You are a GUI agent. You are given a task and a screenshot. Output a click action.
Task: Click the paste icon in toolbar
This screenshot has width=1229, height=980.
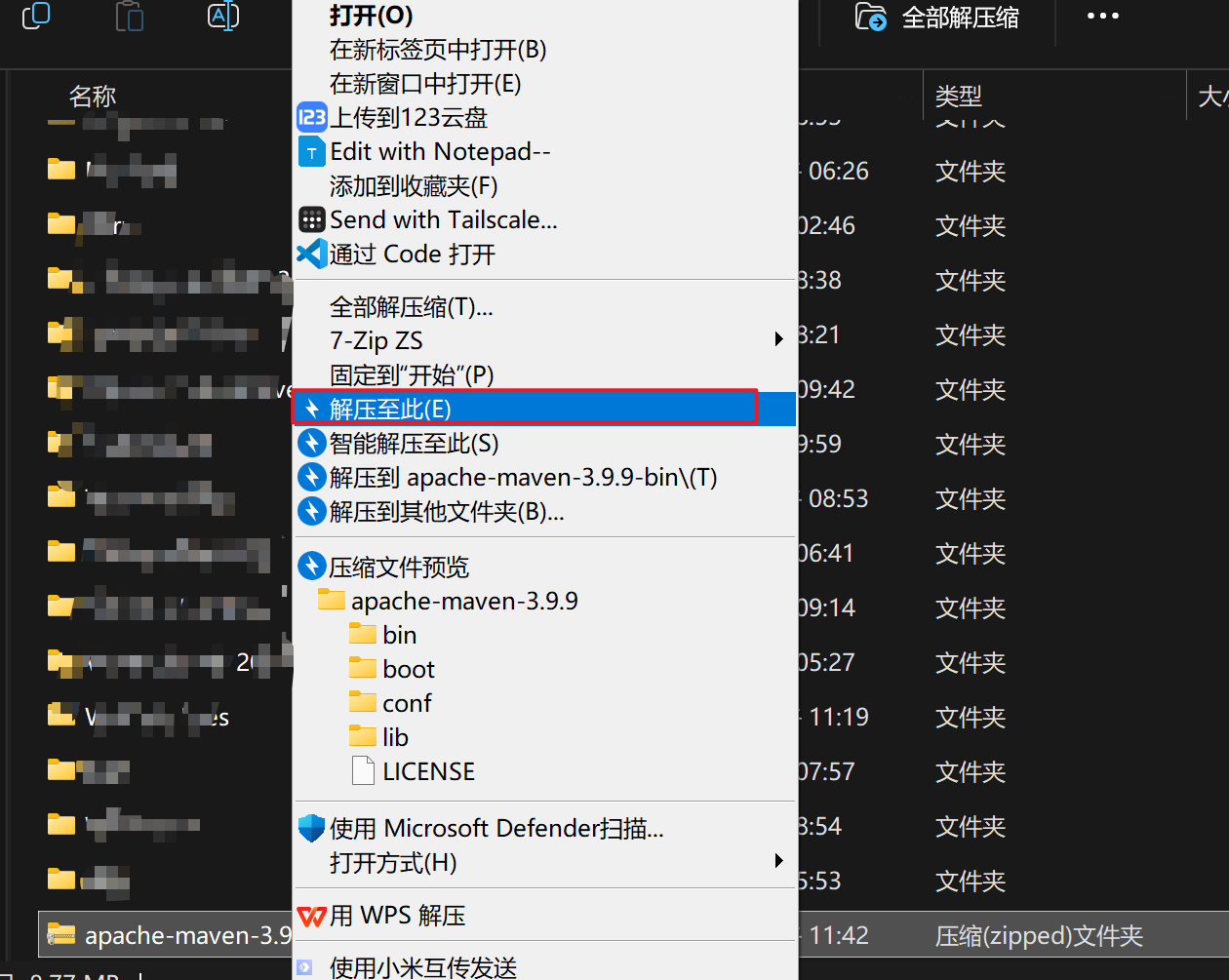tap(130, 17)
